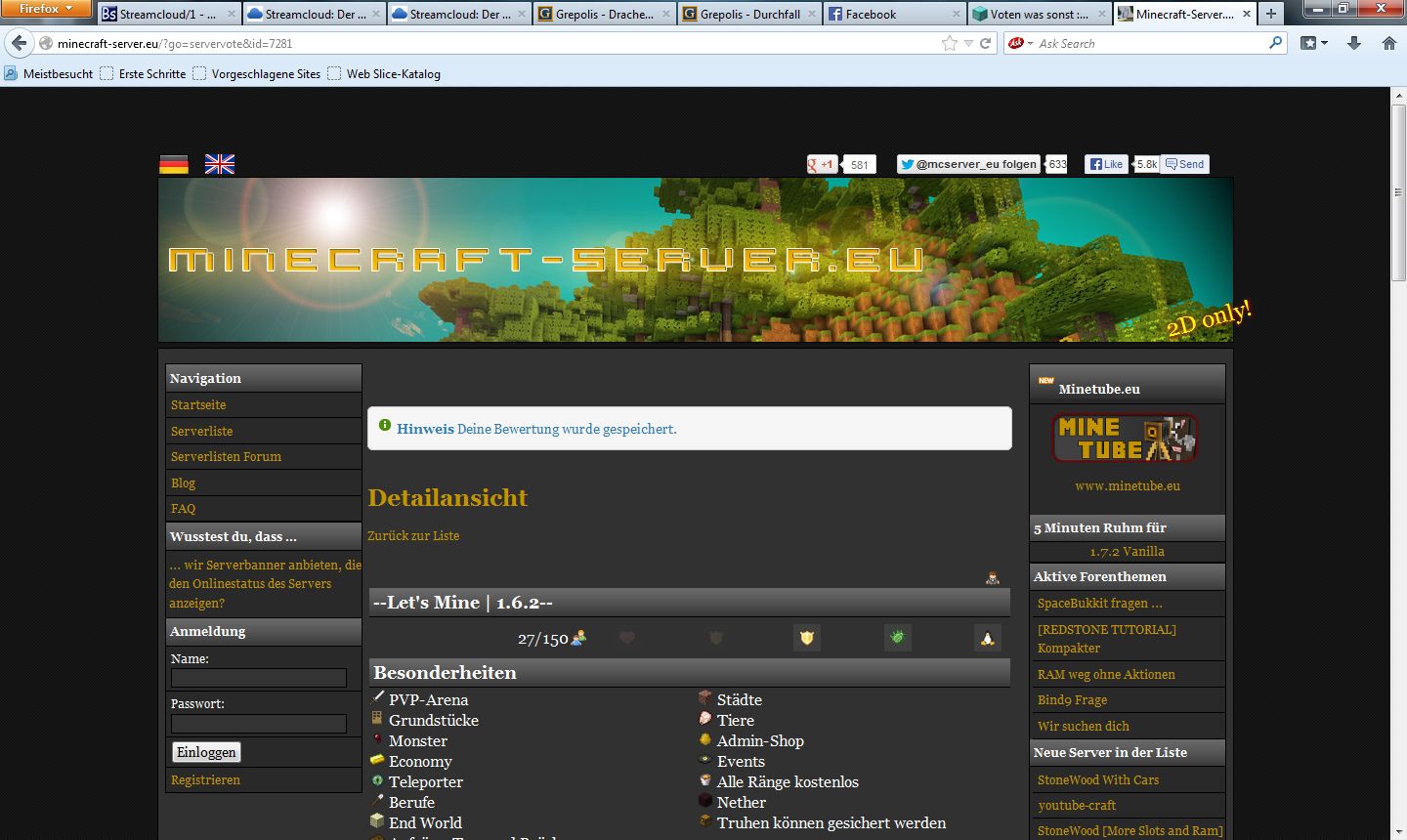
Task: Open RAM weg ohne Aktionen topic
Action: pos(1106,674)
